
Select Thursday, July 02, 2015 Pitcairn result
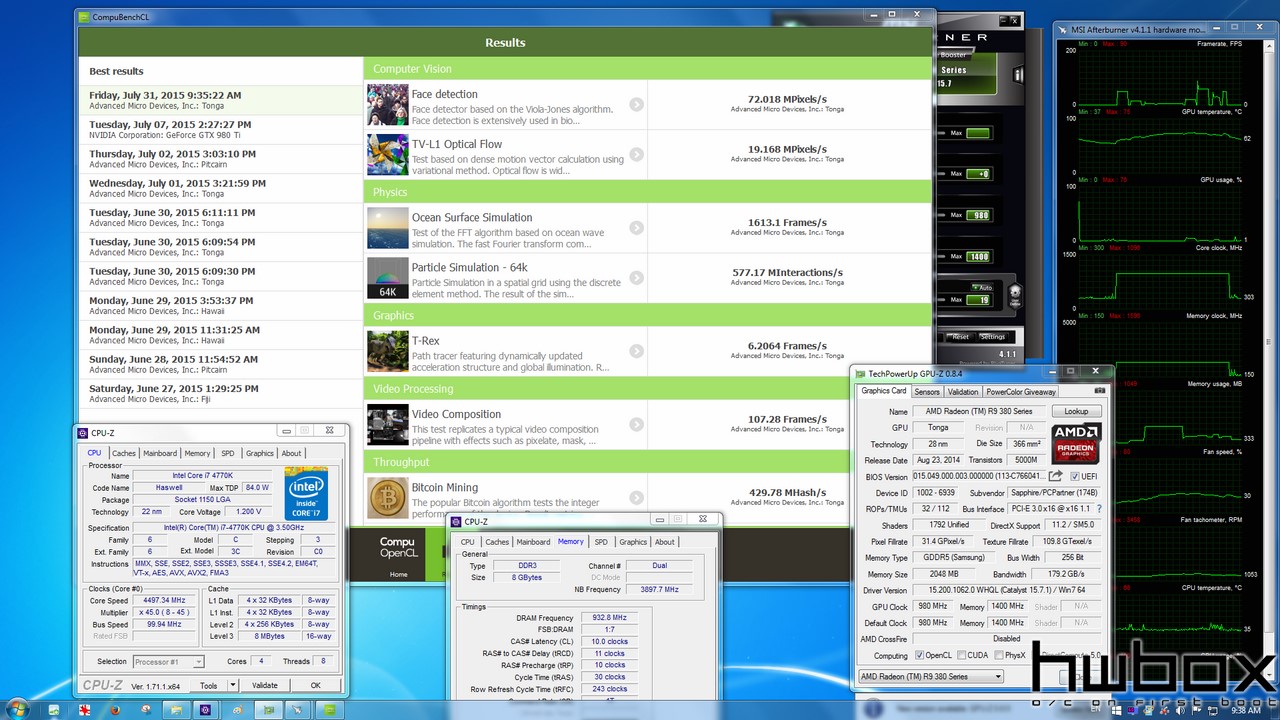221,159
